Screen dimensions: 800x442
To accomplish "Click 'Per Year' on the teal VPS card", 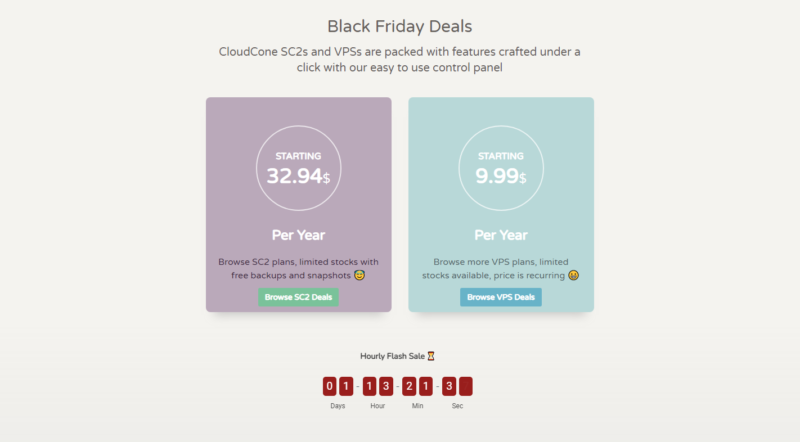I will pyautogui.click(x=500, y=235).
